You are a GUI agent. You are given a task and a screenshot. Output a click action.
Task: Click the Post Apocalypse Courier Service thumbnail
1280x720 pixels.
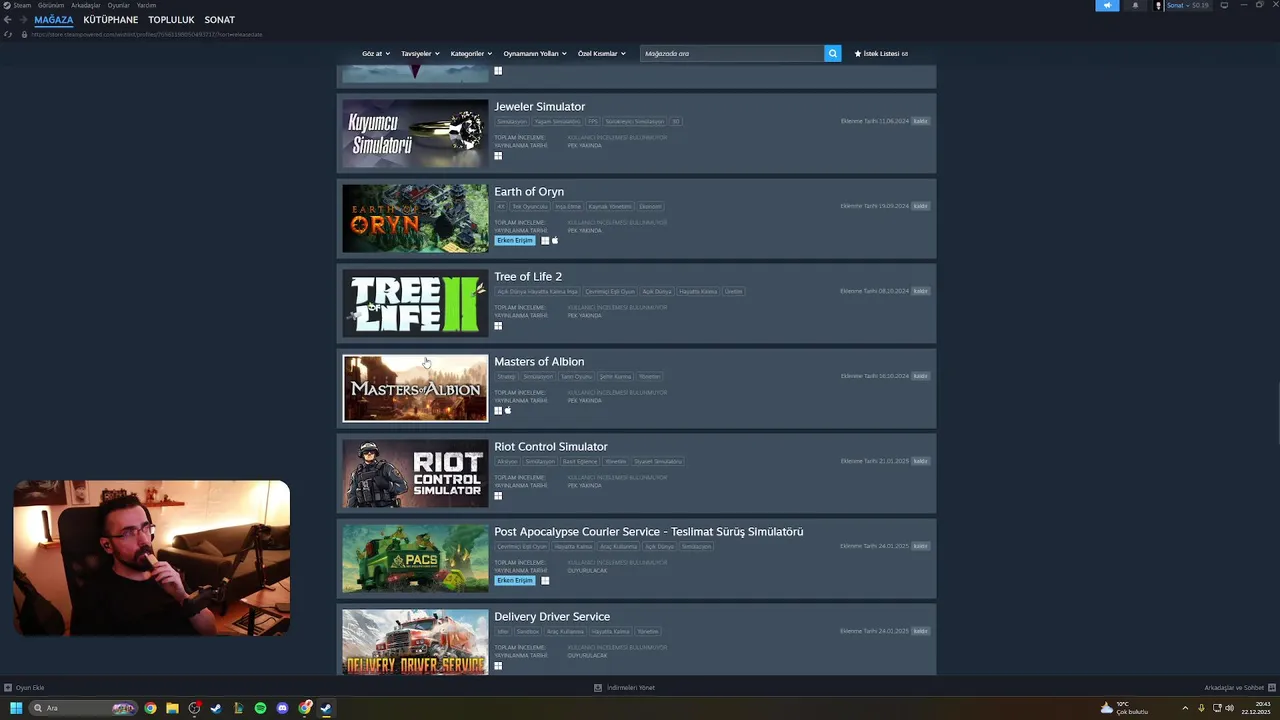[x=415, y=558]
